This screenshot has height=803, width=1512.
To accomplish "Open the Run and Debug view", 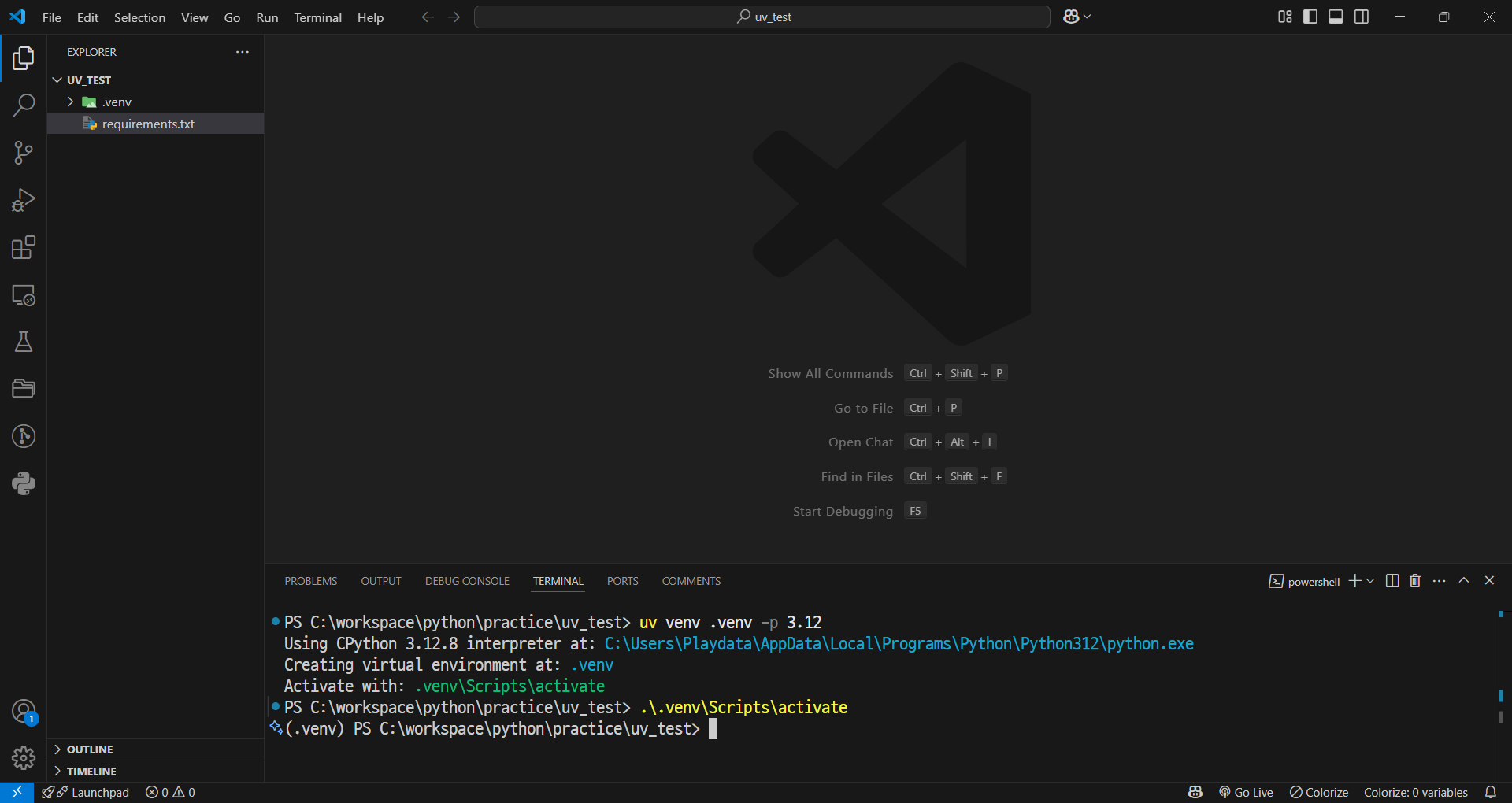I will coord(24,200).
